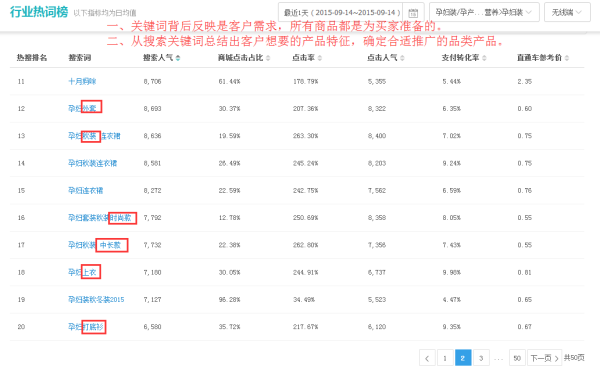Jump to page 50
Image resolution: width=600 pixels, height=368 pixels.
click(x=517, y=358)
